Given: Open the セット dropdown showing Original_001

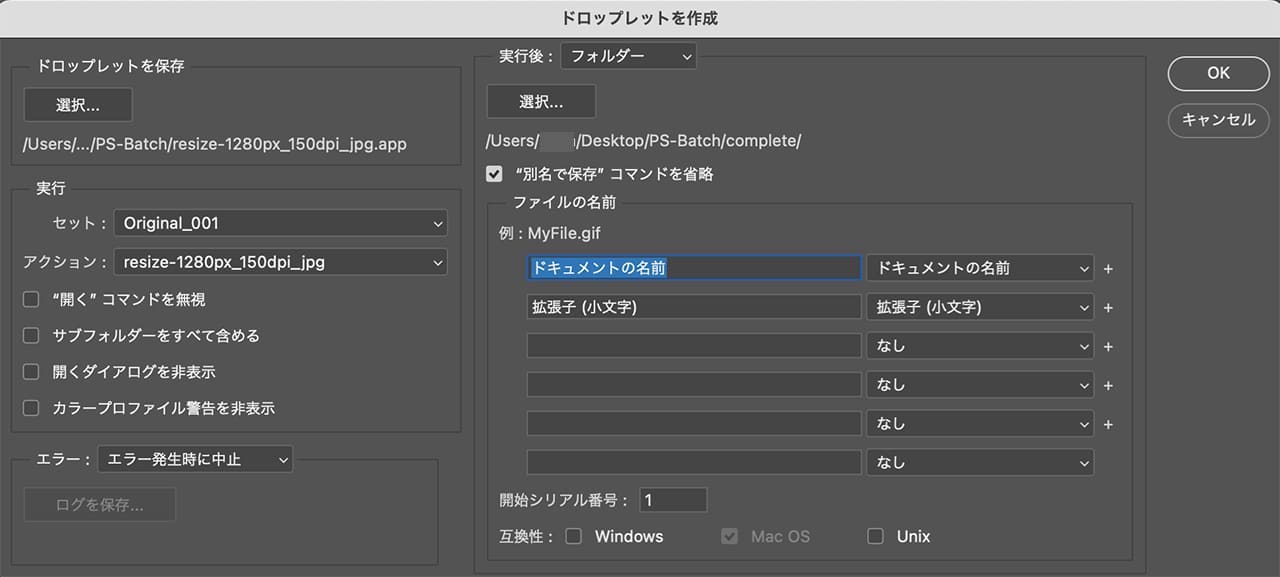Looking at the screenshot, I should pos(280,223).
